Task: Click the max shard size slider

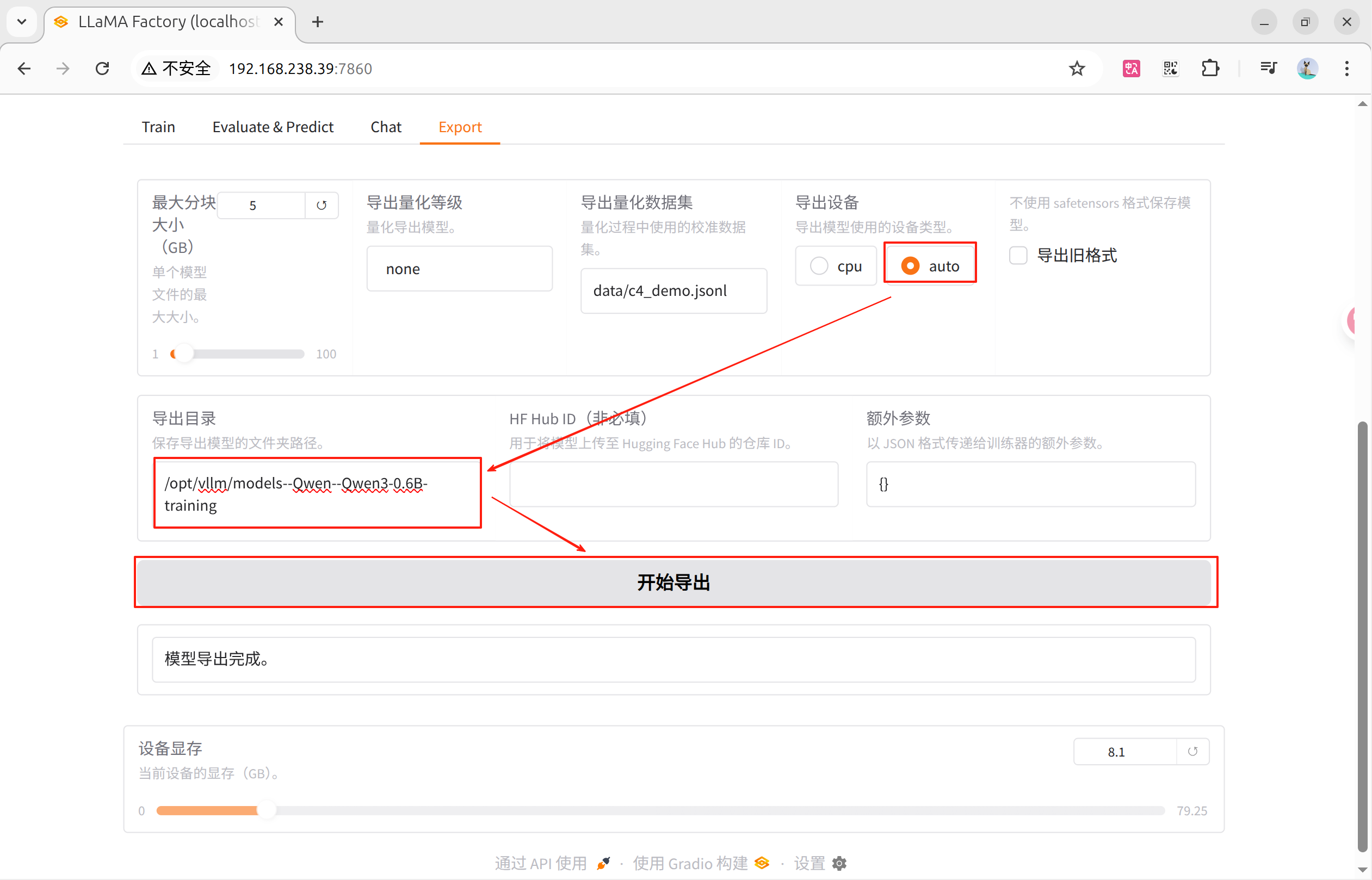Action: click(x=237, y=354)
